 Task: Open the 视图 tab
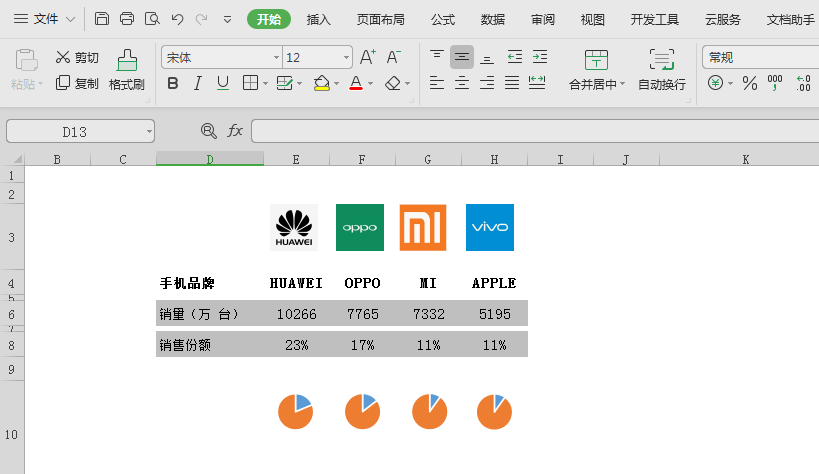point(593,19)
